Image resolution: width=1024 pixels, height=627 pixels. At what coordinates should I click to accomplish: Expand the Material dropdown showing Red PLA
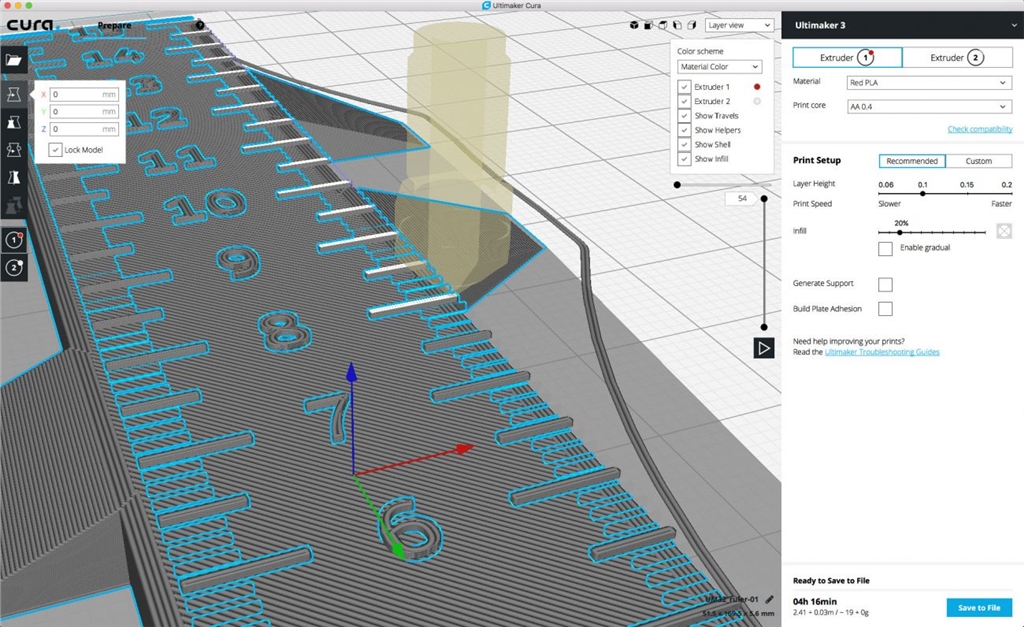(x=929, y=83)
